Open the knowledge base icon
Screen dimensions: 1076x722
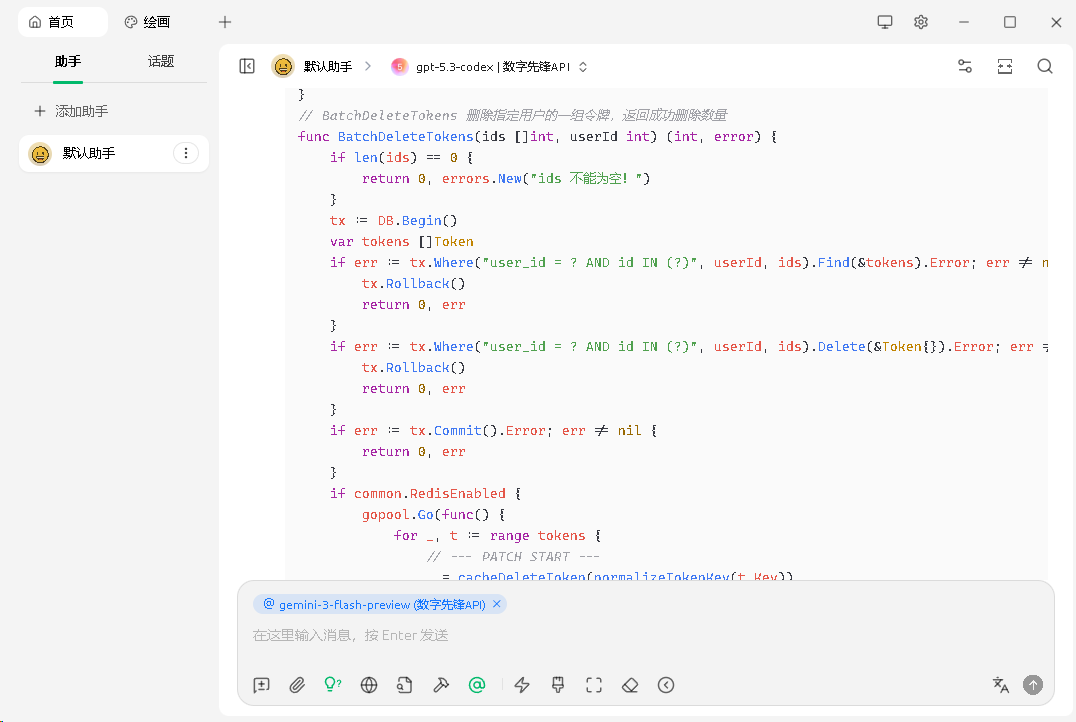tap(405, 685)
